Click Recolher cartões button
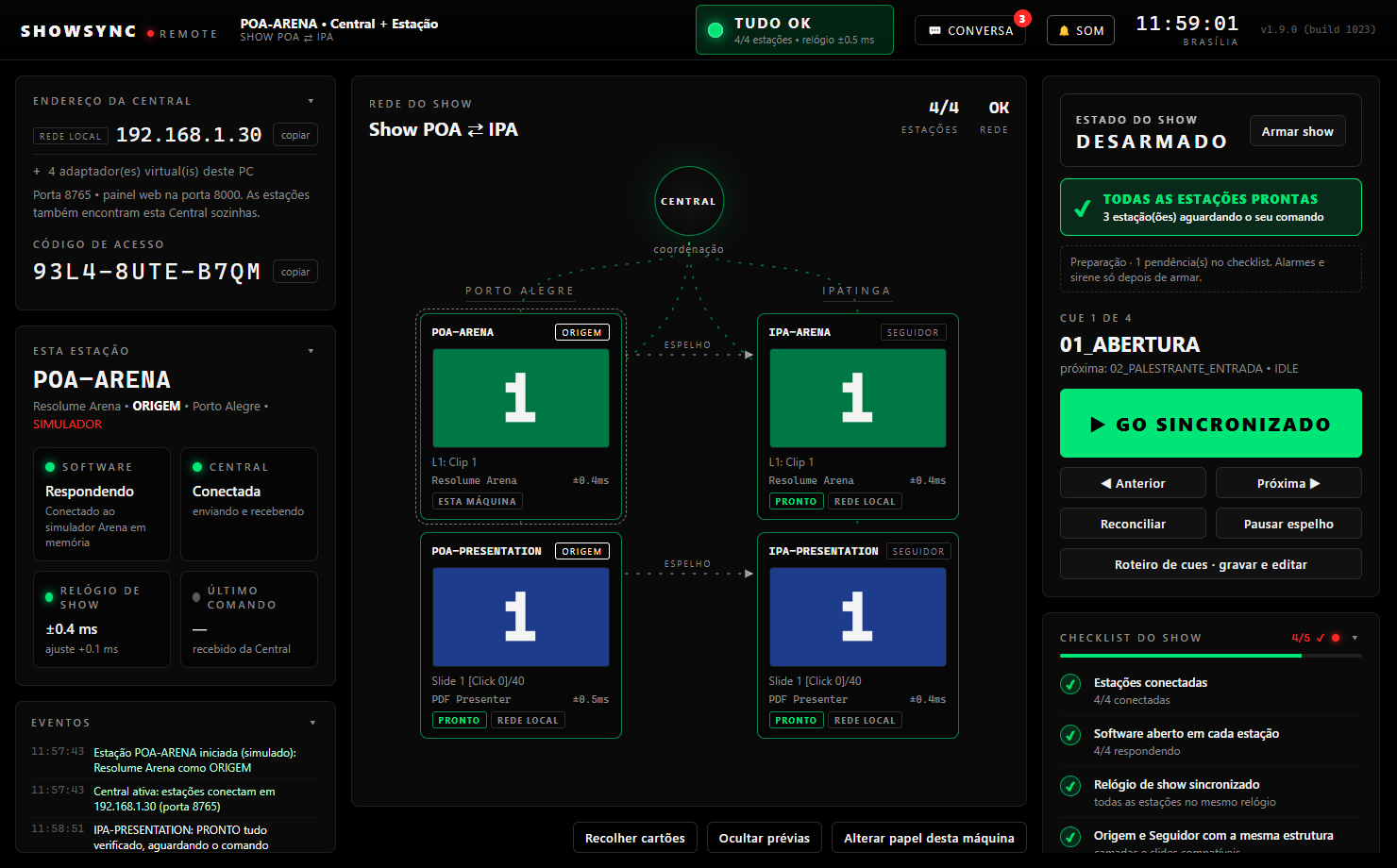Screen dimensions: 1397x868 click(635, 838)
